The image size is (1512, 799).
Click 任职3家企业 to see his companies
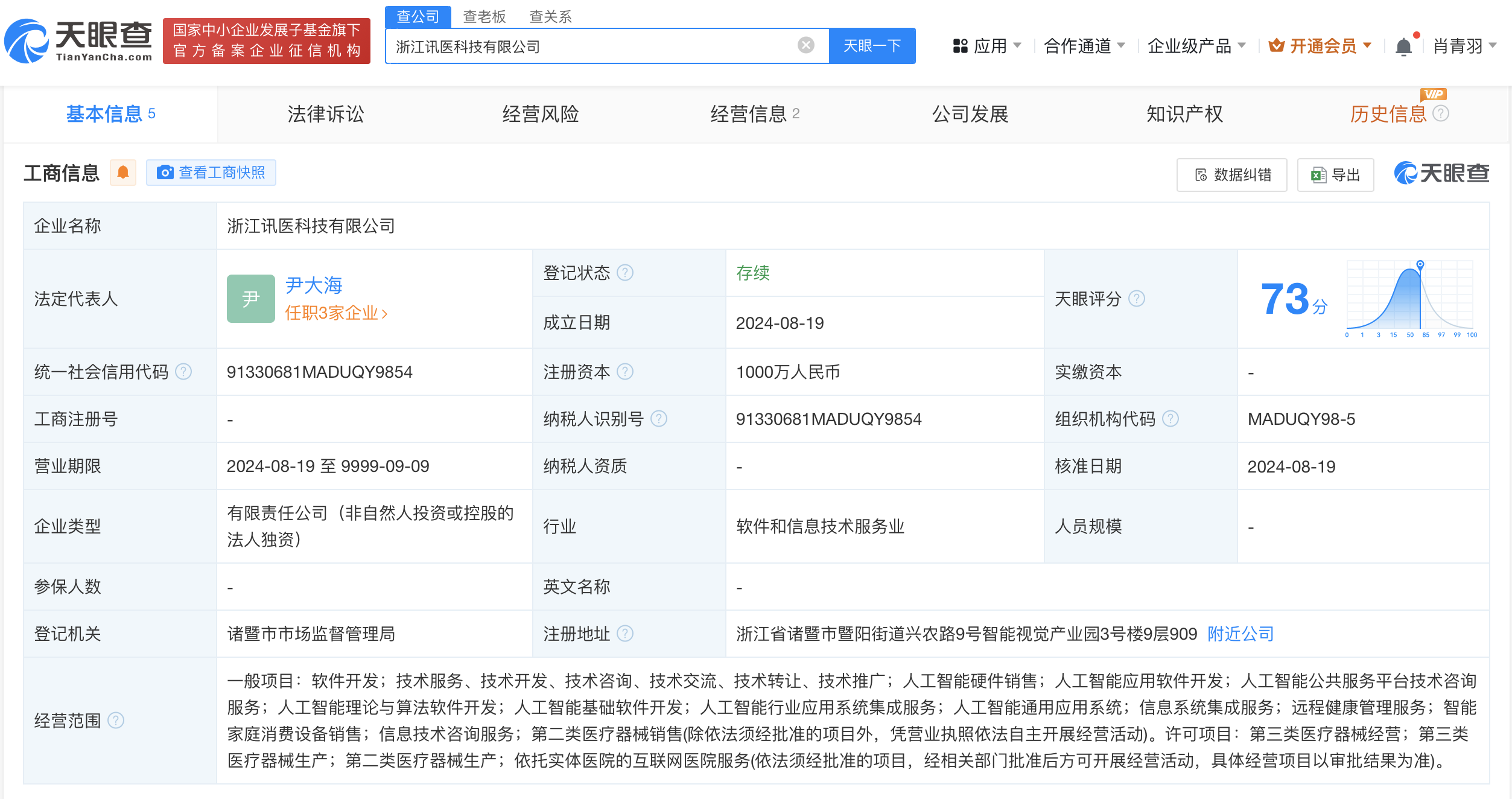331,313
